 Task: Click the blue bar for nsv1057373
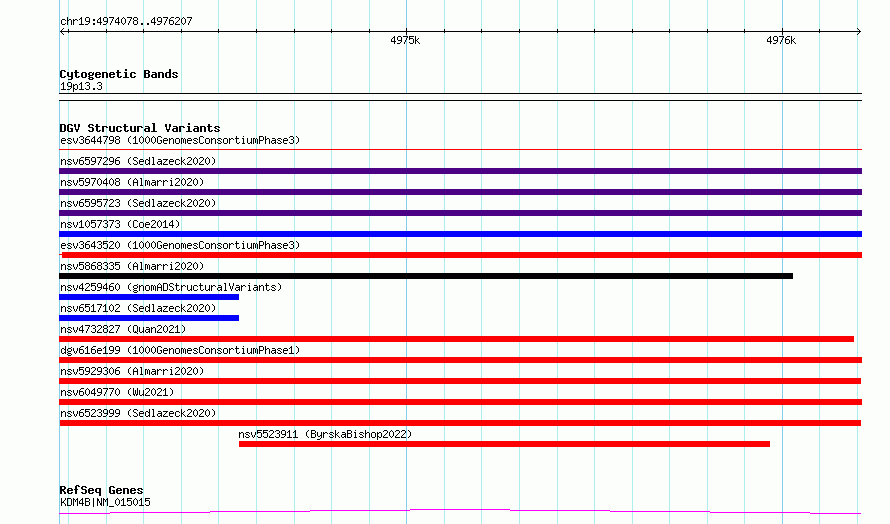[x=460, y=234]
